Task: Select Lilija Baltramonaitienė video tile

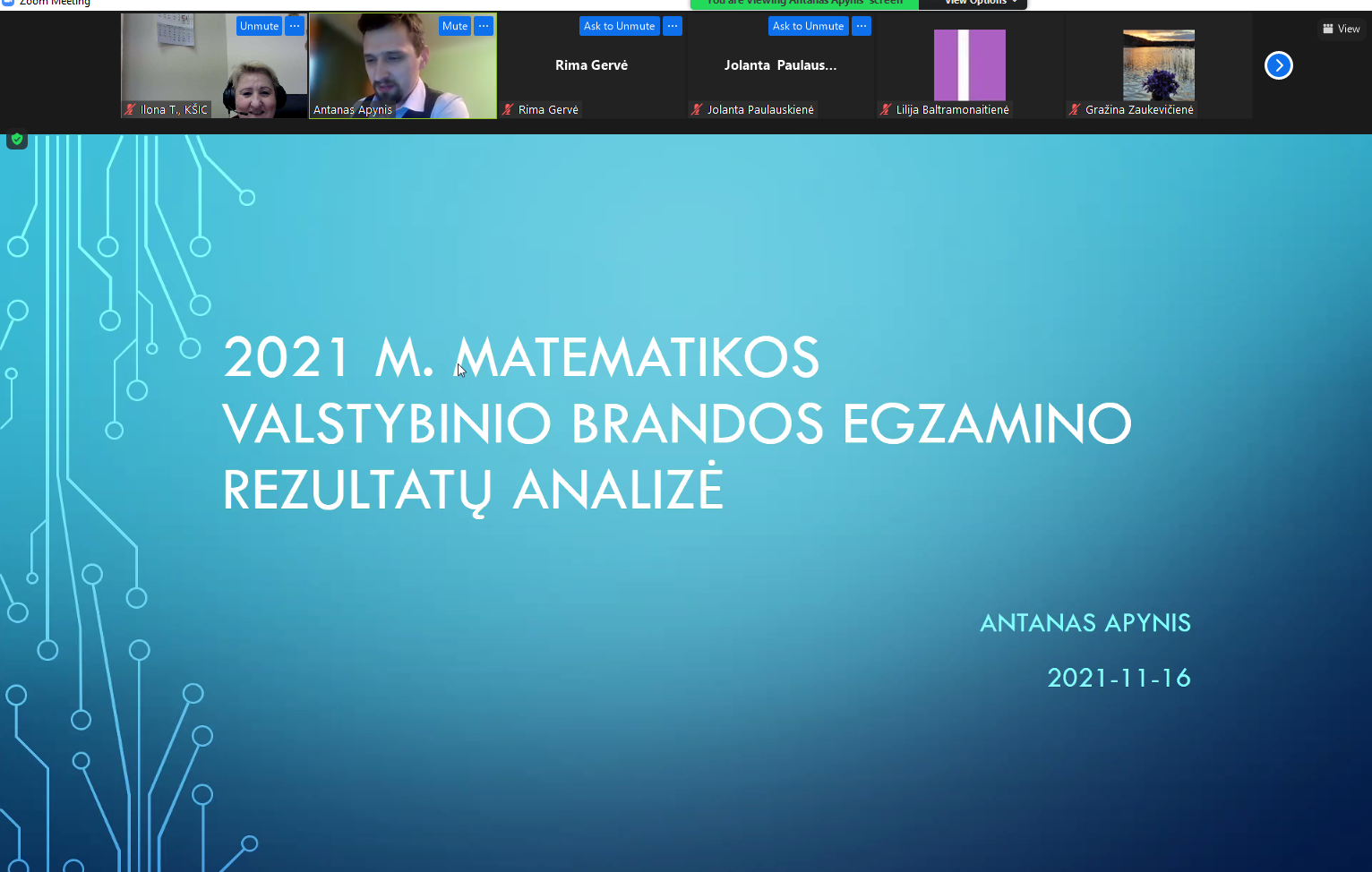Action: click(970, 65)
